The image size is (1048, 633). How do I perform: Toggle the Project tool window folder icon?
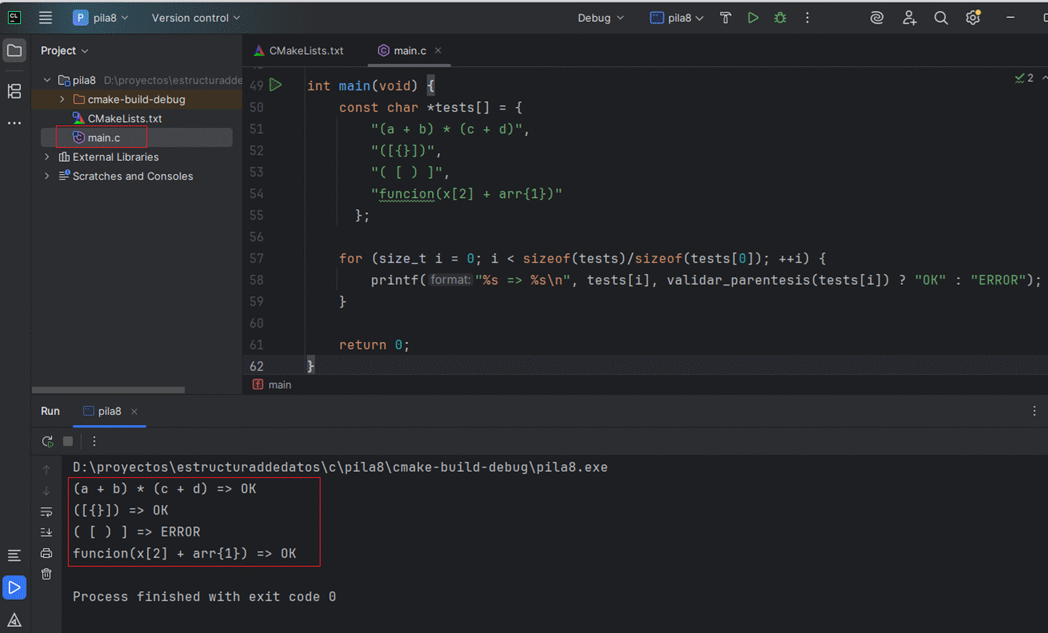14,51
